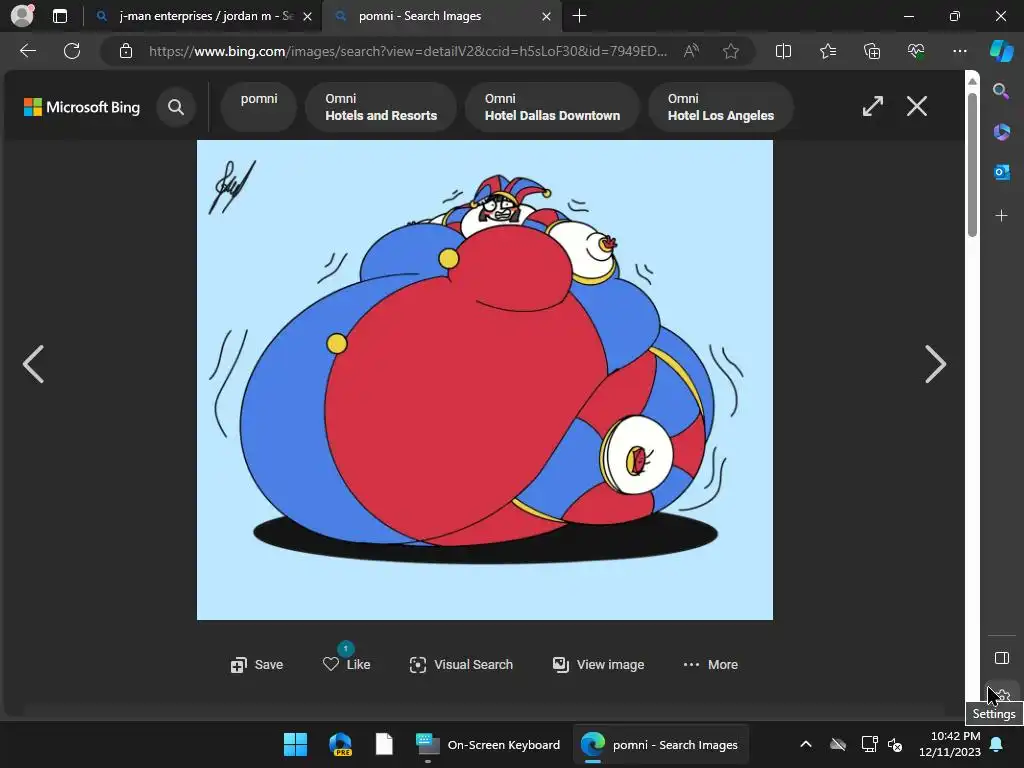Go back to previous page
Image resolution: width=1024 pixels, height=768 pixels.
coord(27,51)
